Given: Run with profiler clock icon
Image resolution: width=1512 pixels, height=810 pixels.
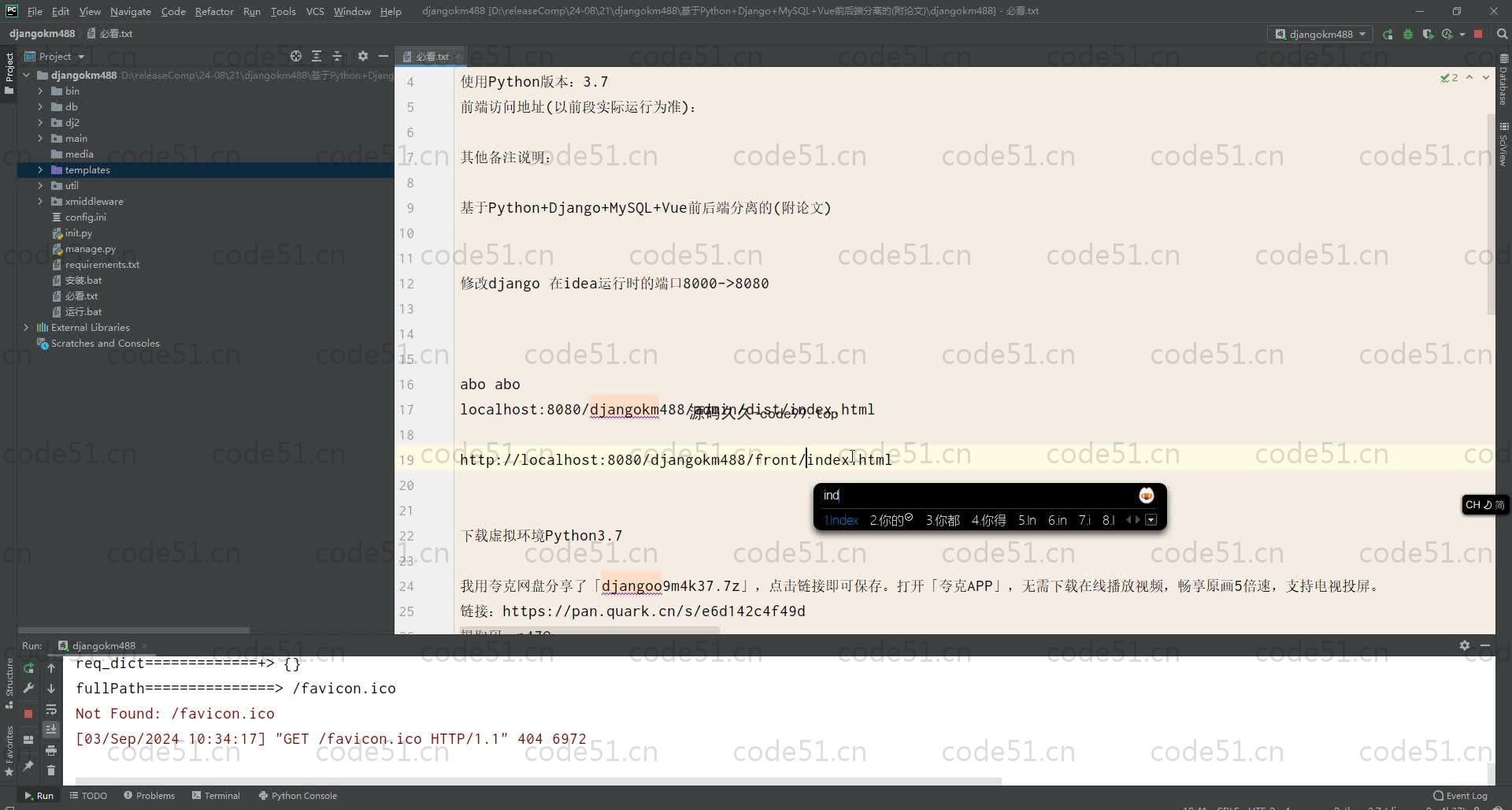Looking at the screenshot, I should [x=1447, y=34].
